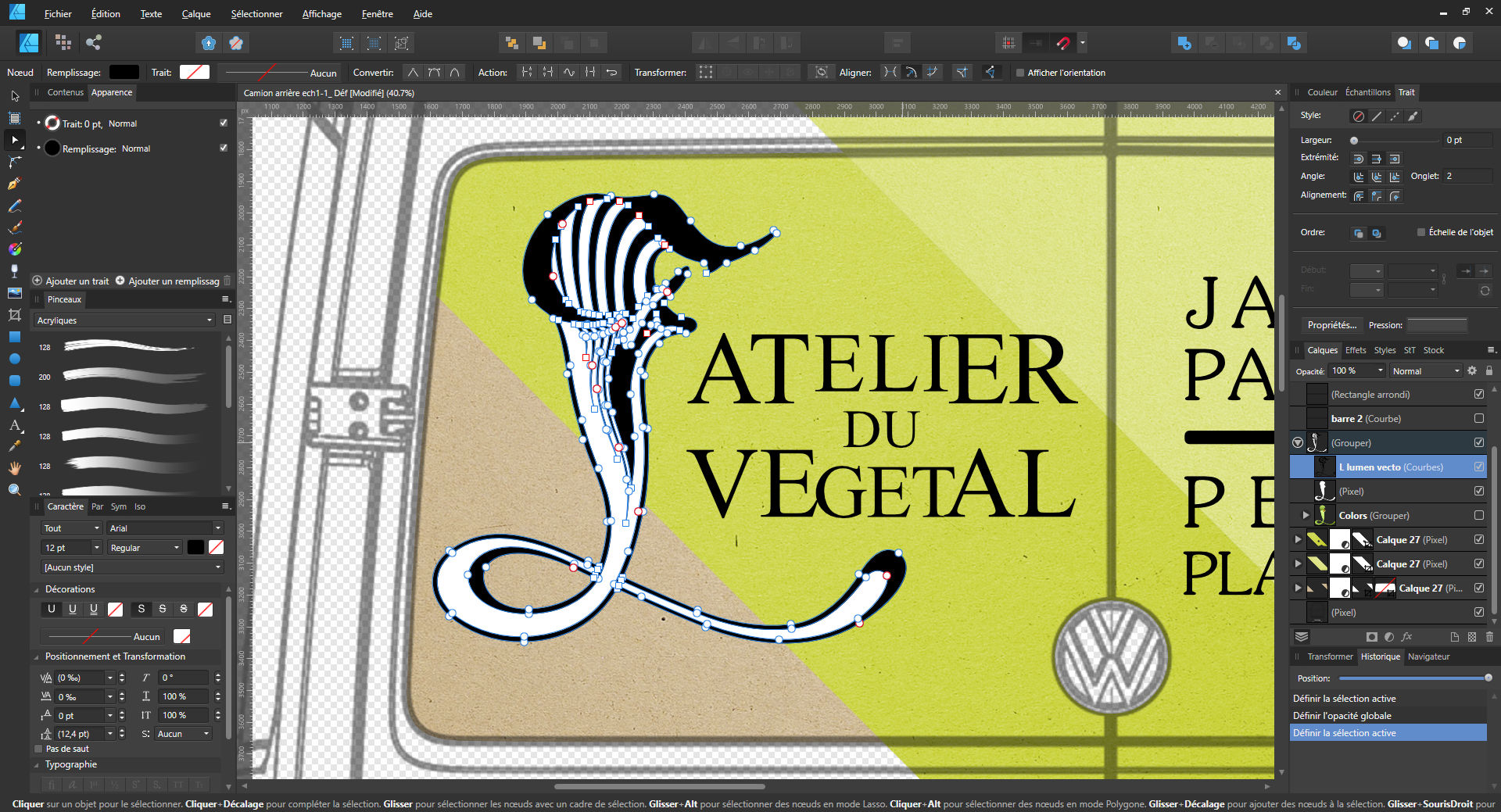The image size is (1501, 812).
Task: Toggle visibility of Colors group layer
Action: pyautogui.click(x=1478, y=516)
